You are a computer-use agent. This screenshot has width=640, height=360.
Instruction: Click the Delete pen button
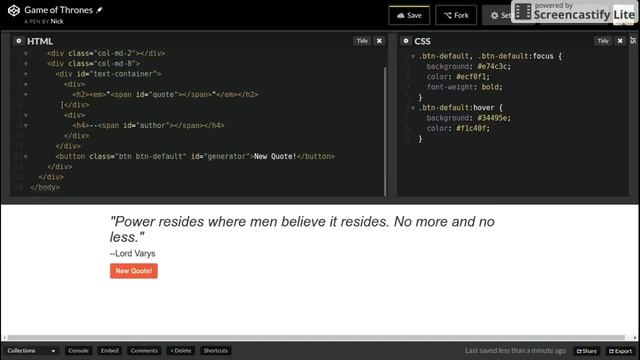(x=180, y=351)
